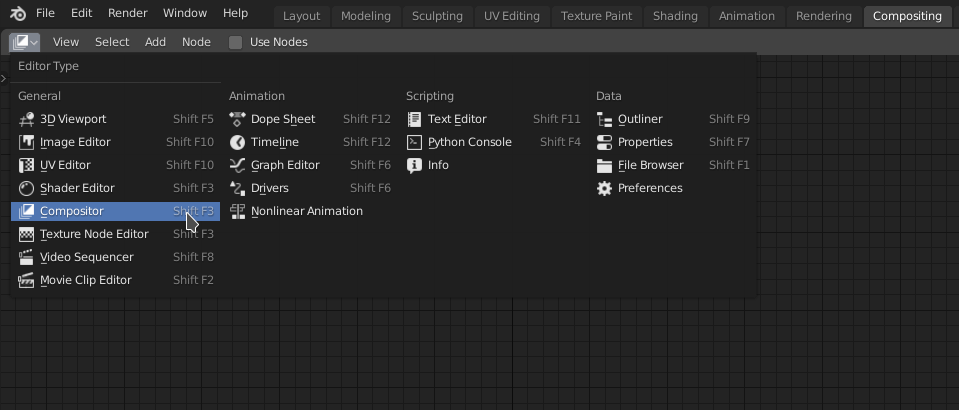Viewport: 959px width, 410px height.
Task: Enable the Use Nodes checkbox
Action: pyautogui.click(x=235, y=42)
